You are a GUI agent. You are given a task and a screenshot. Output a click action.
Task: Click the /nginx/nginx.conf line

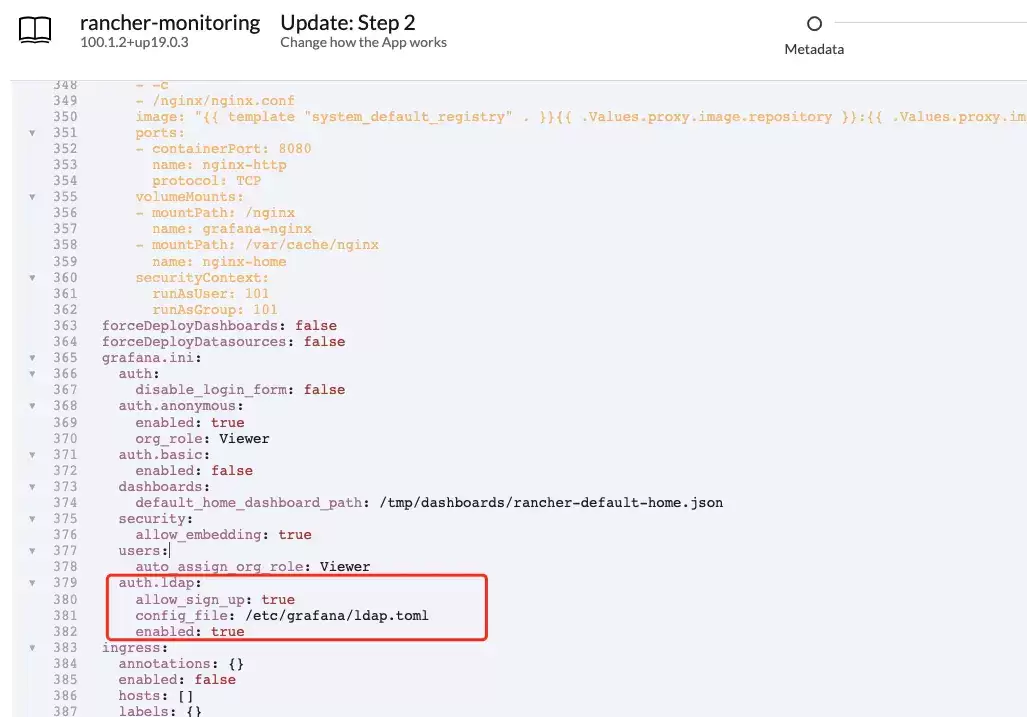point(215,101)
